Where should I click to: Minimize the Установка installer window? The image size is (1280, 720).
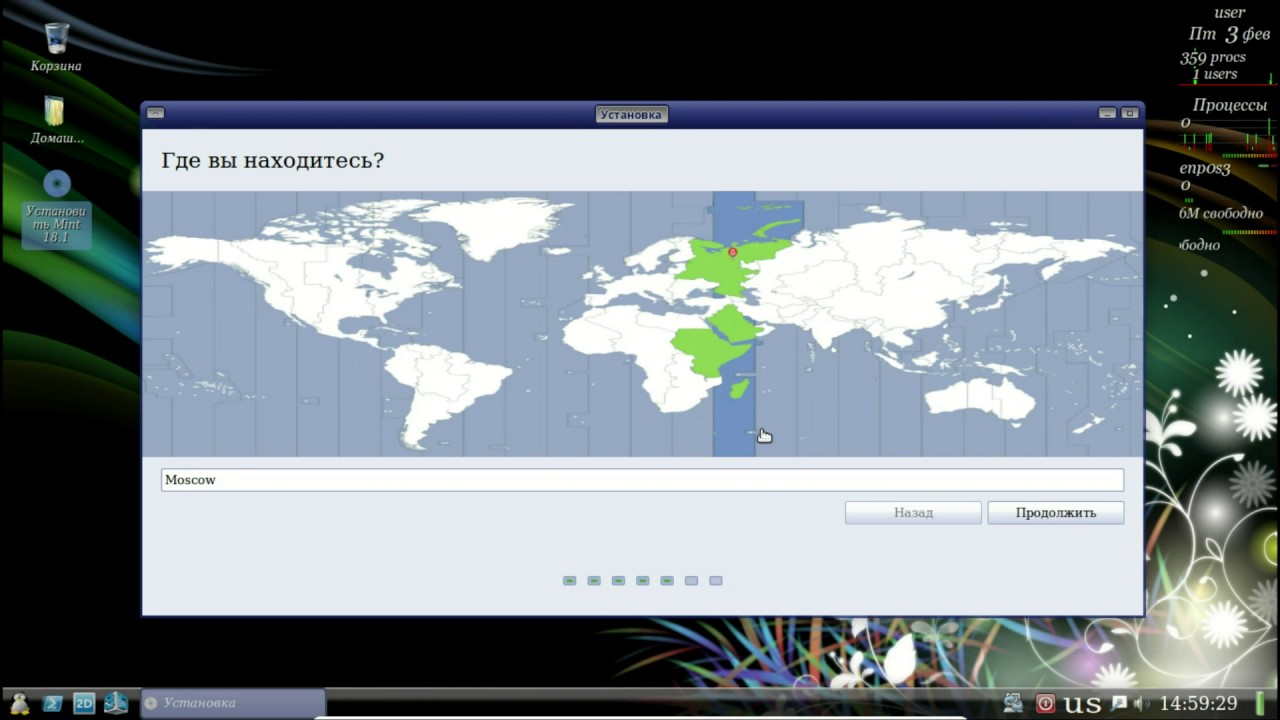(x=1107, y=114)
